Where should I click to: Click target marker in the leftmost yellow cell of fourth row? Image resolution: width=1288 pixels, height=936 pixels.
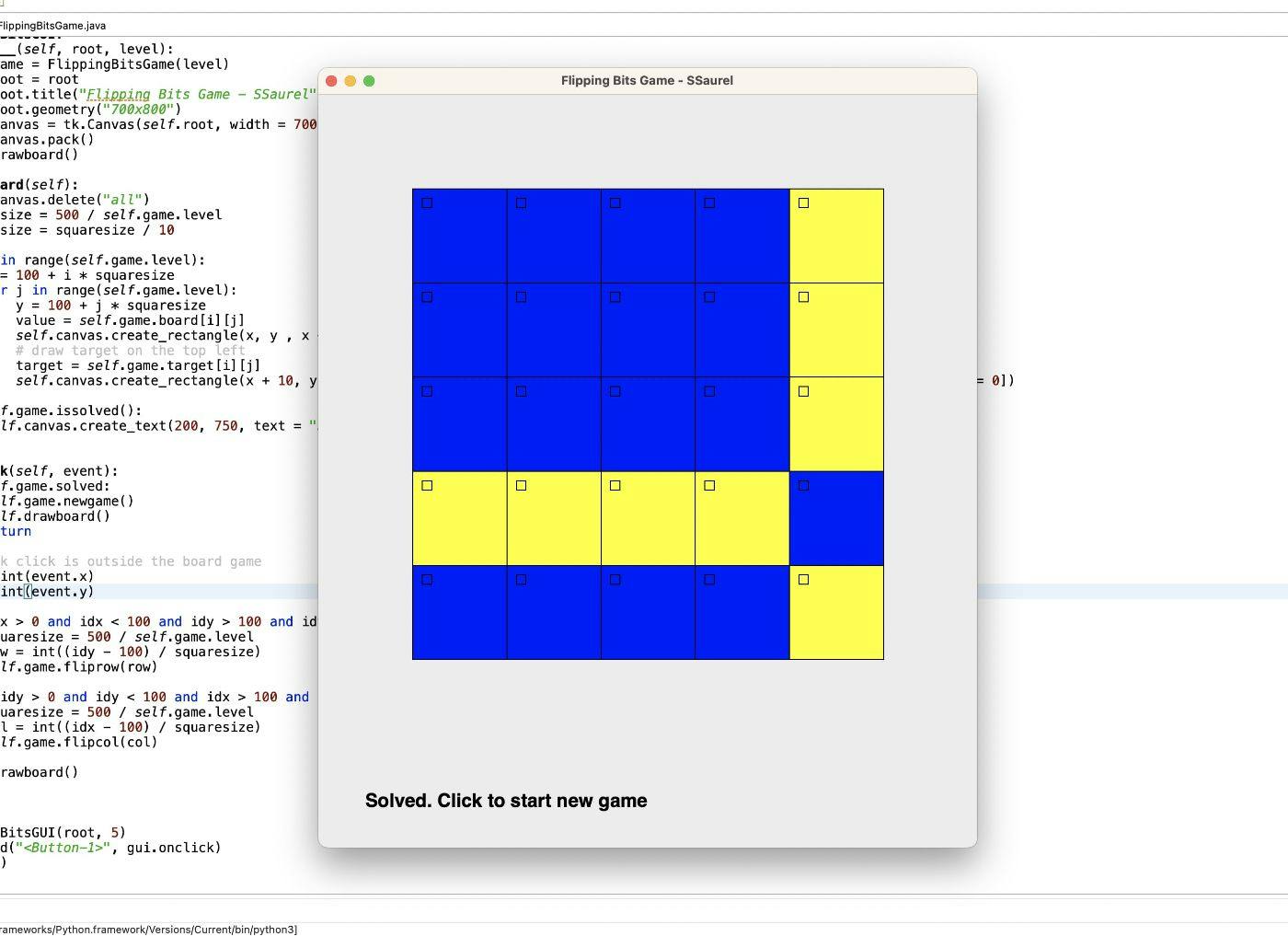pyautogui.click(x=427, y=486)
